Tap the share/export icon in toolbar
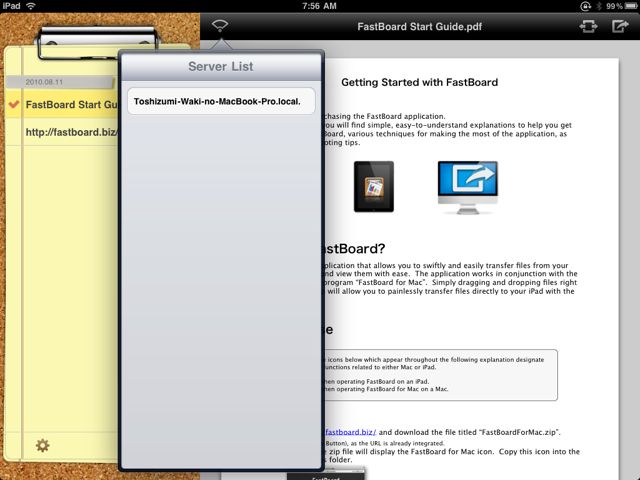The height and width of the screenshot is (480, 640). (620, 26)
